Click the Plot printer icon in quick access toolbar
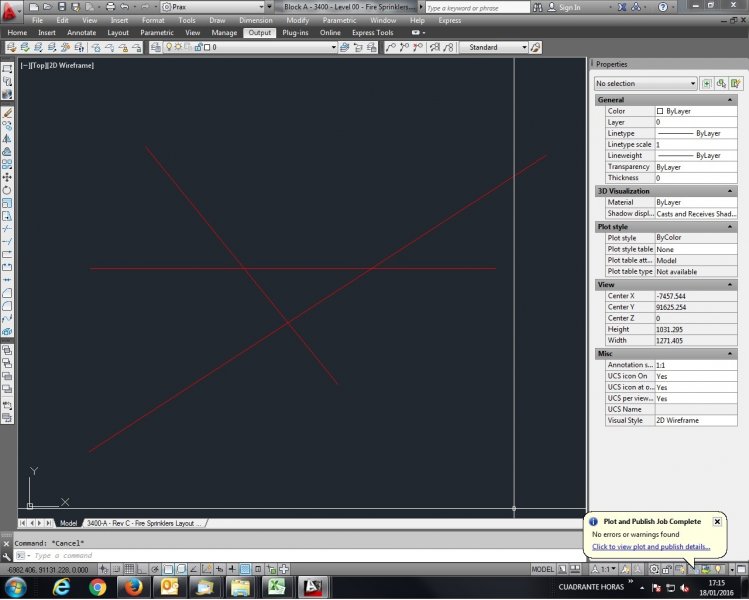The height and width of the screenshot is (600, 749). pyautogui.click(x=110, y=7)
